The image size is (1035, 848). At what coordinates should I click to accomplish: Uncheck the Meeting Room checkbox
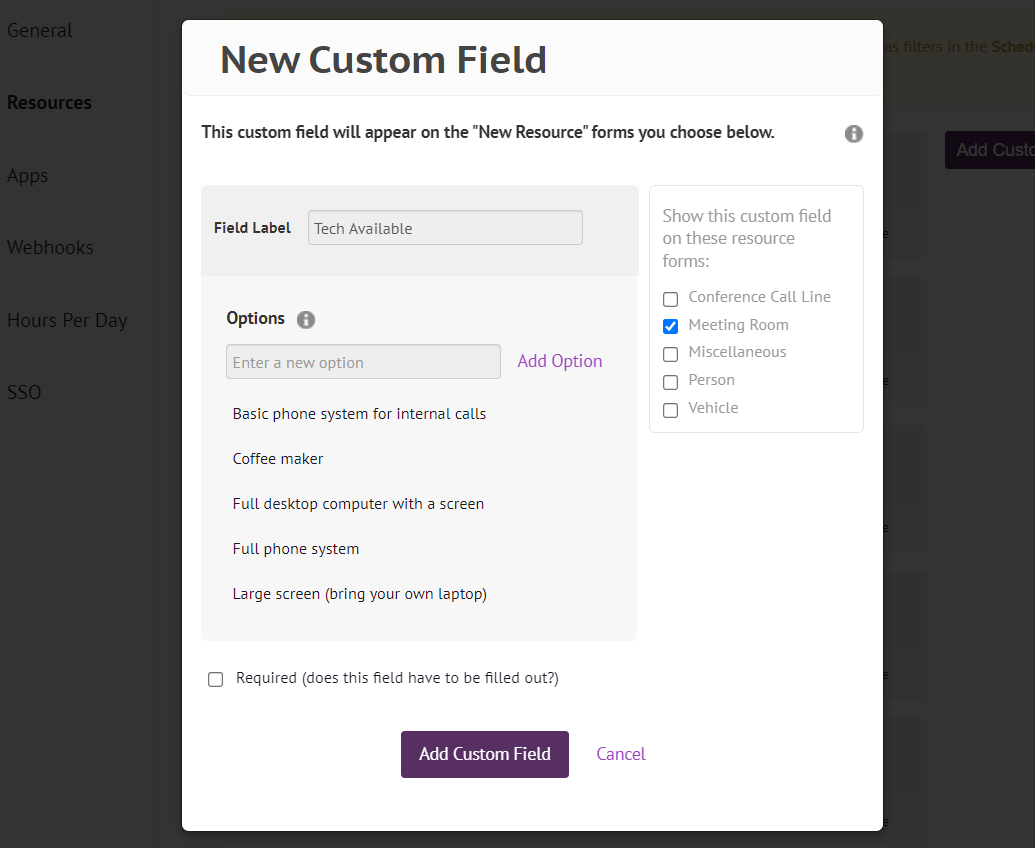click(670, 326)
